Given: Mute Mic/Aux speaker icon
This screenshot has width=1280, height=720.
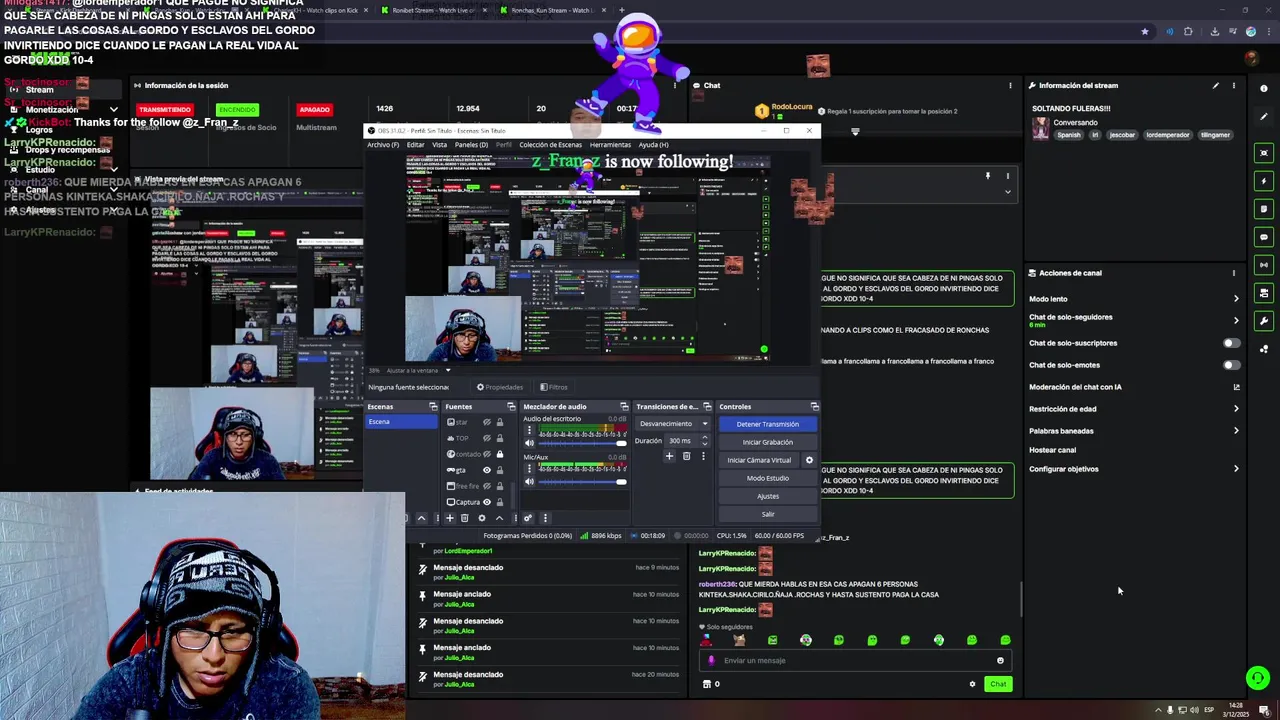Looking at the screenshot, I should [530, 482].
